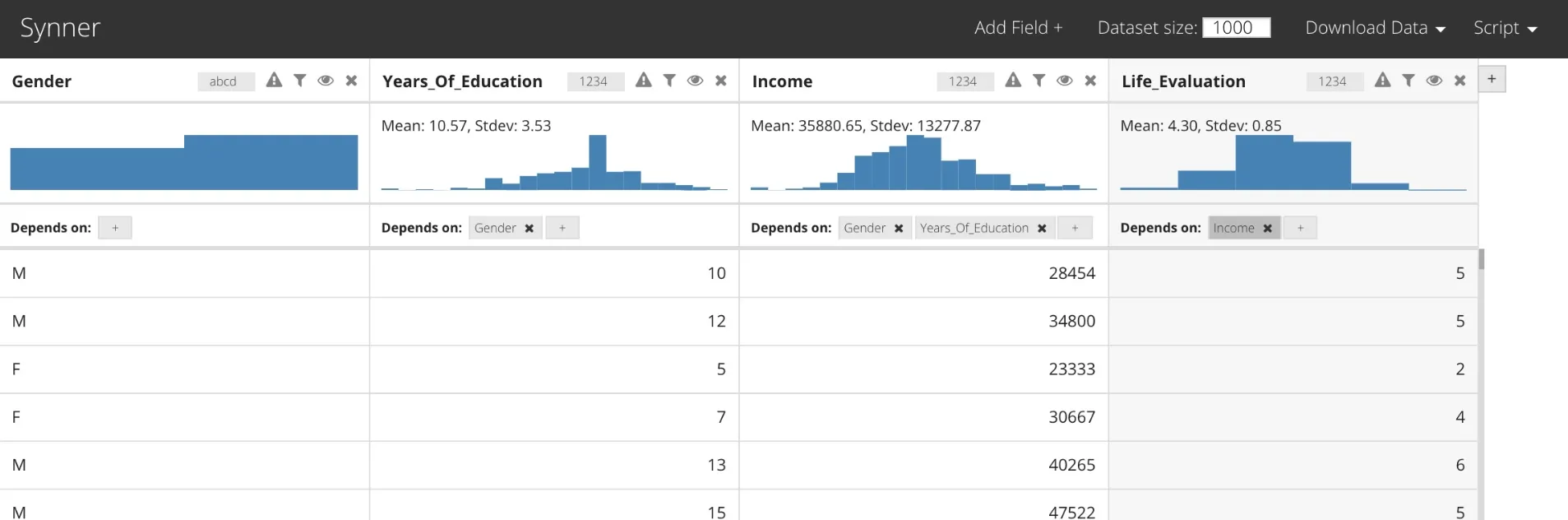Toggle visibility eye for Gender column

coord(326,80)
